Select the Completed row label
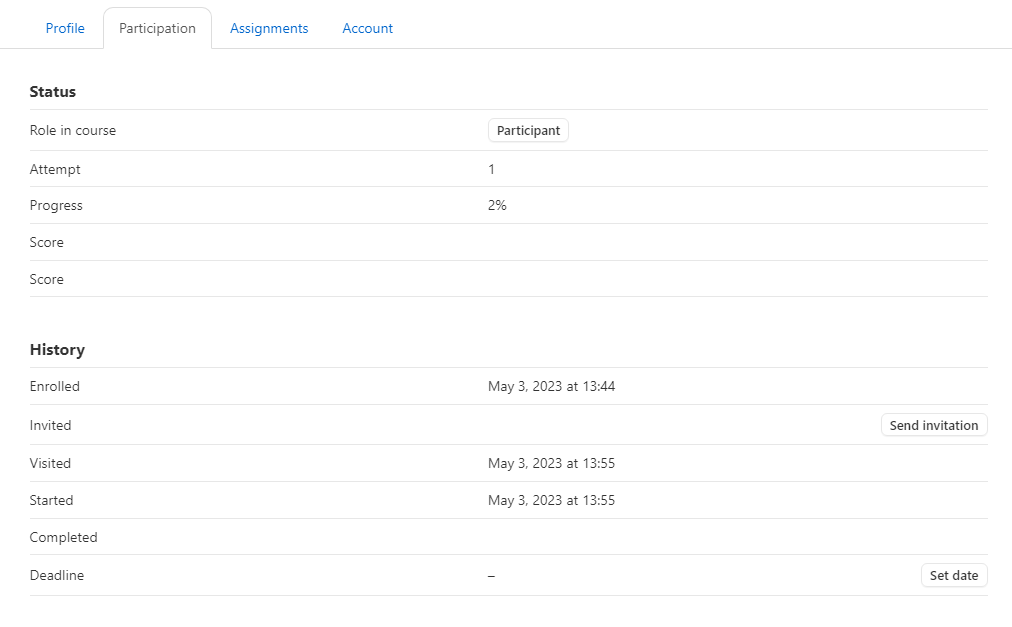The image size is (1012, 627). click(x=63, y=538)
